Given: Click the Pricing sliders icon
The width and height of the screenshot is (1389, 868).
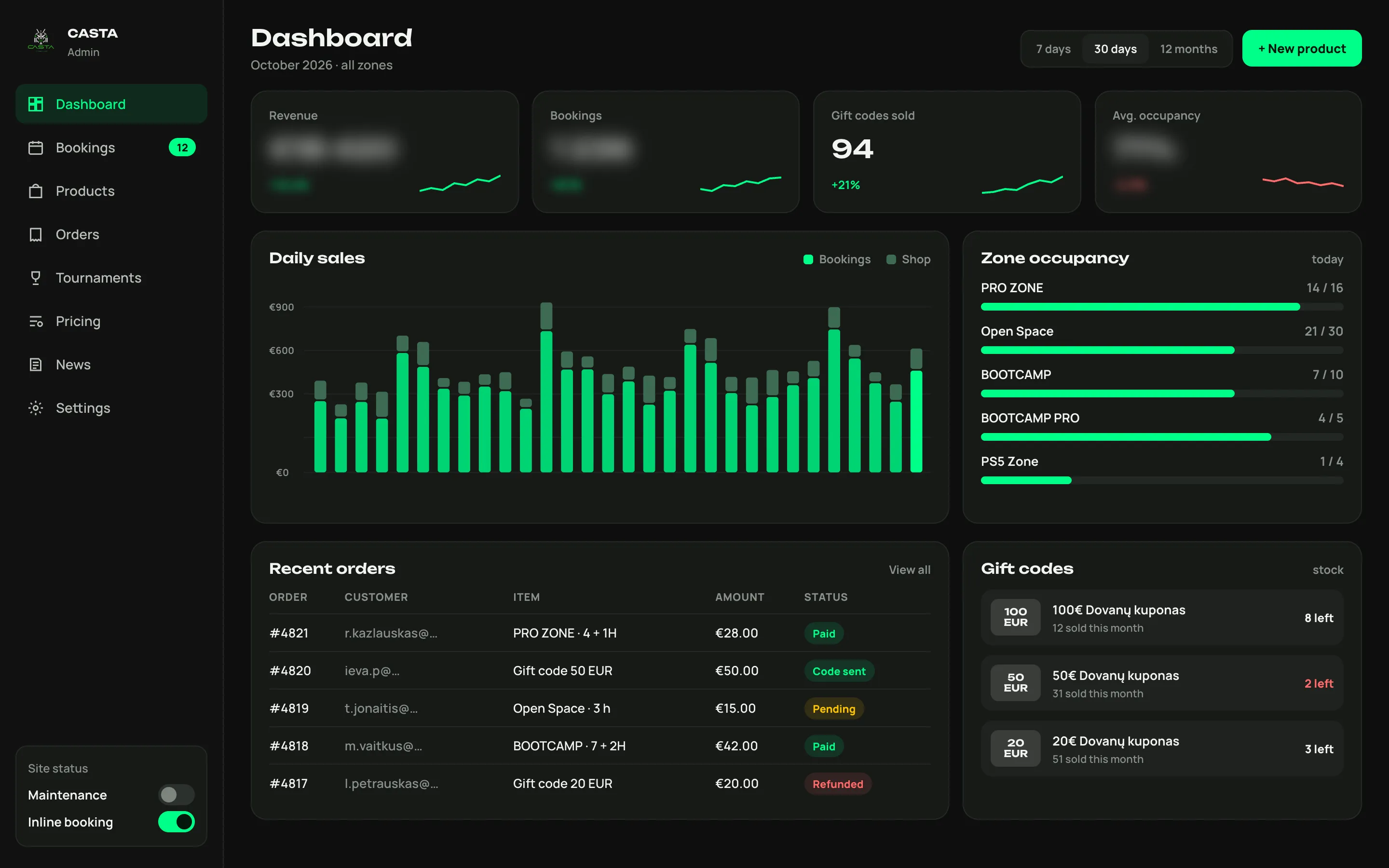Looking at the screenshot, I should coord(36,322).
